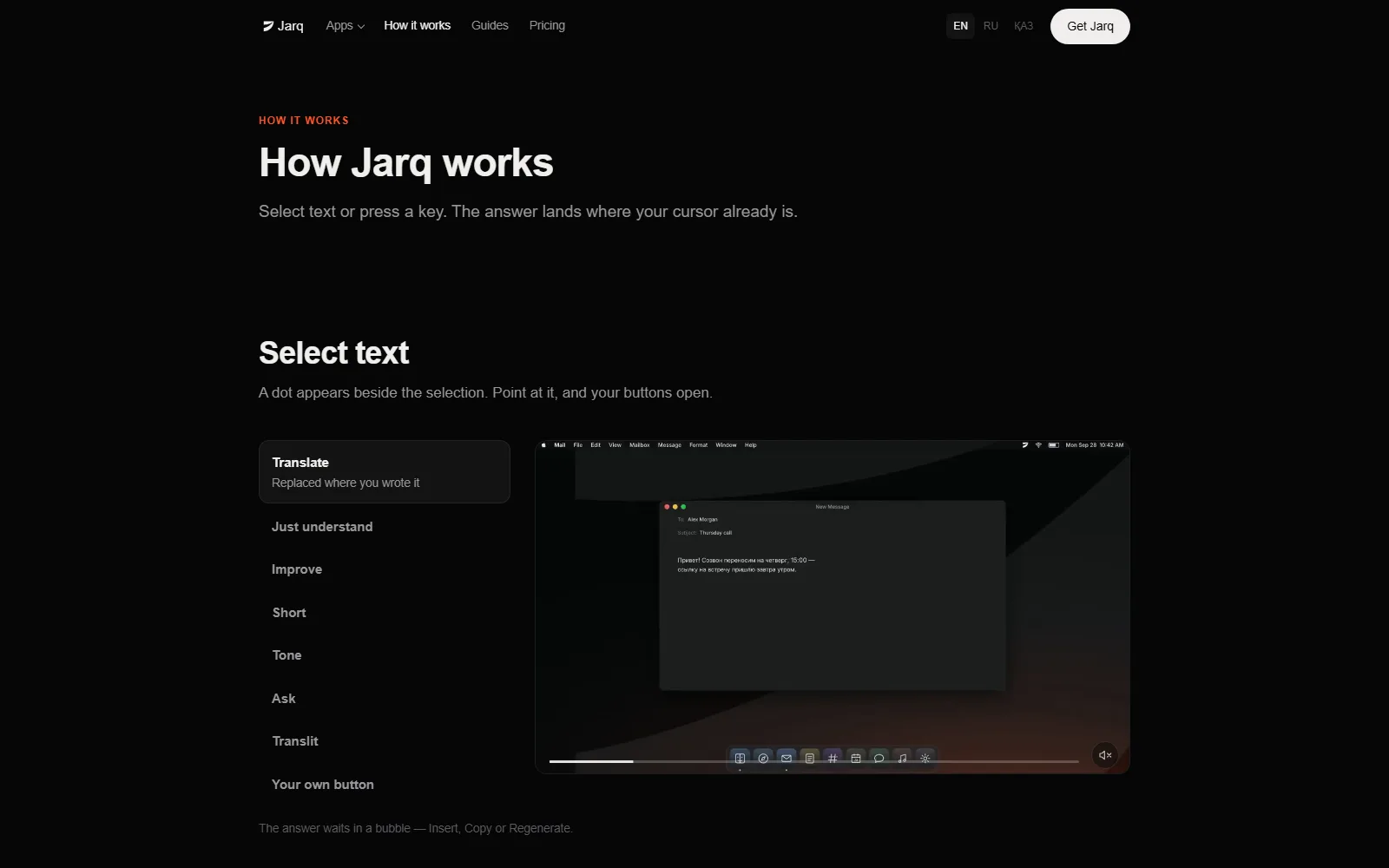The image size is (1389, 868).
Task: Go to Guides in the navigation
Action: (x=490, y=26)
